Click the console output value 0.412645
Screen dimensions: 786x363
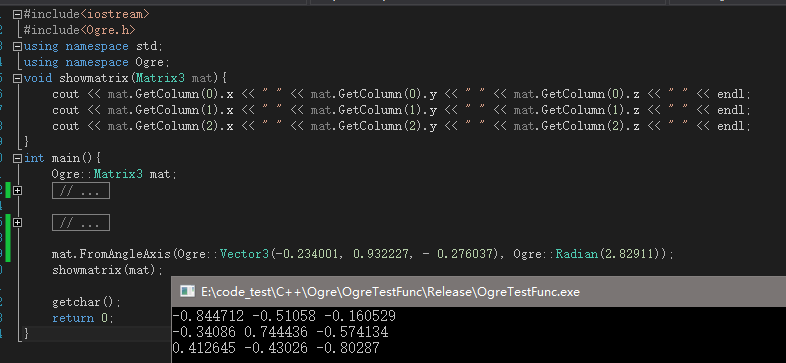208,348
